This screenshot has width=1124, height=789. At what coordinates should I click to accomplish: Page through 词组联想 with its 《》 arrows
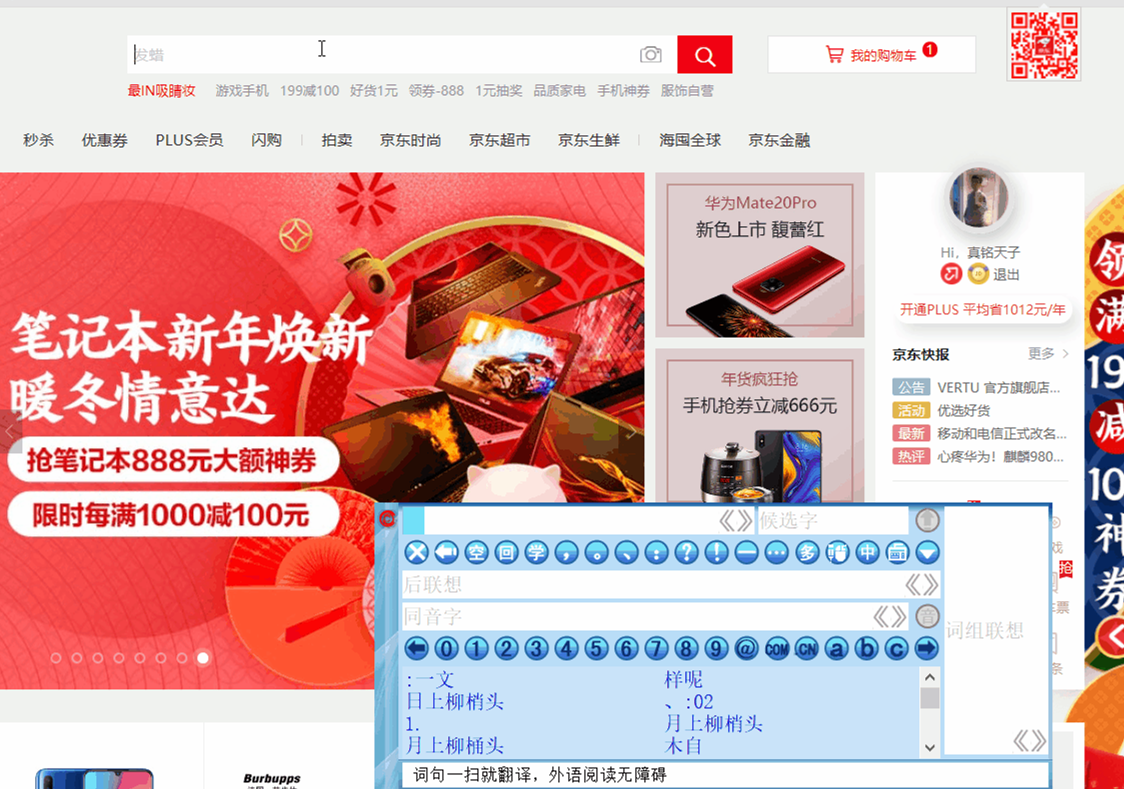[1029, 740]
